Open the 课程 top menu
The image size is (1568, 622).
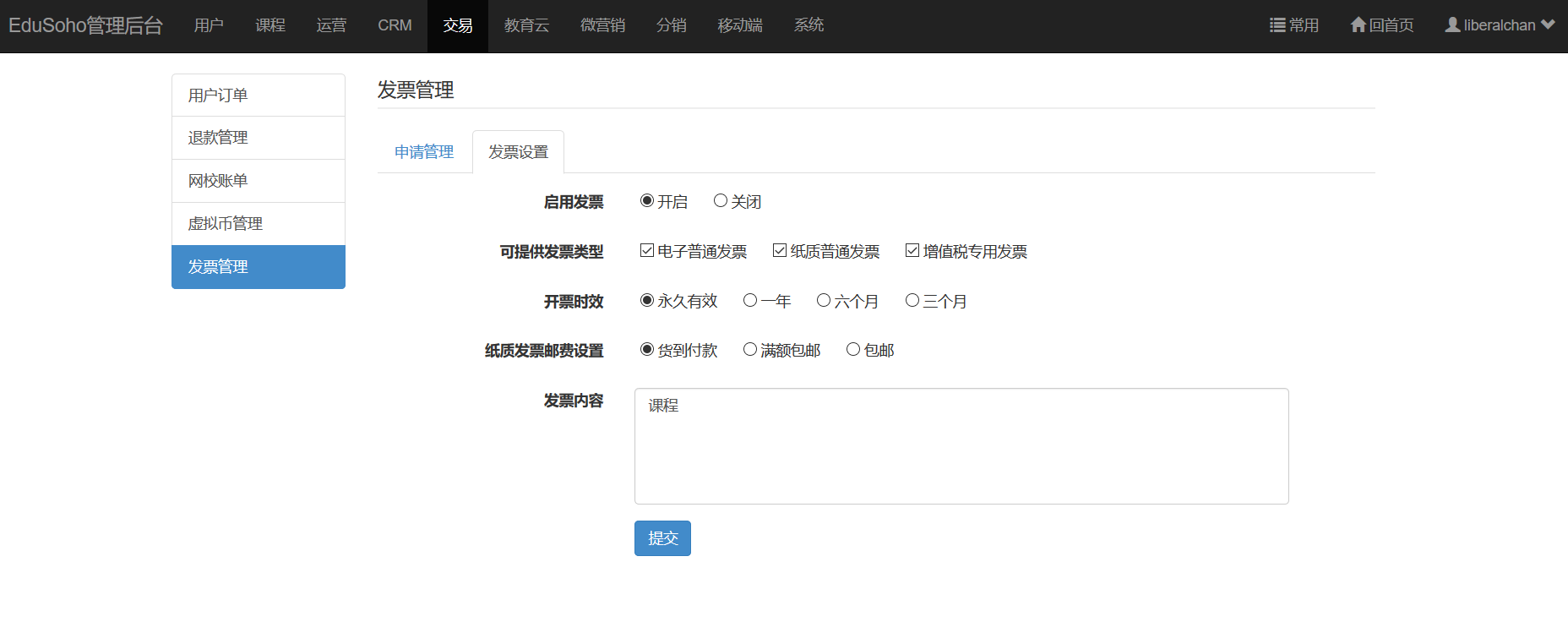coord(270,25)
